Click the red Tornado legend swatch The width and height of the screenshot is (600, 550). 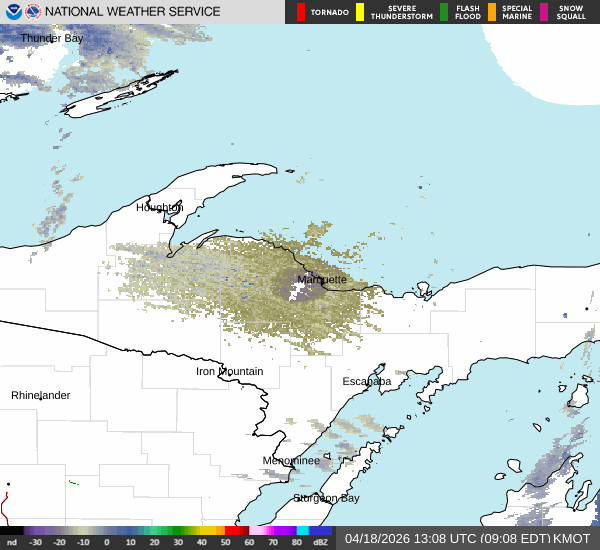pyautogui.click(x=301, y=12)
